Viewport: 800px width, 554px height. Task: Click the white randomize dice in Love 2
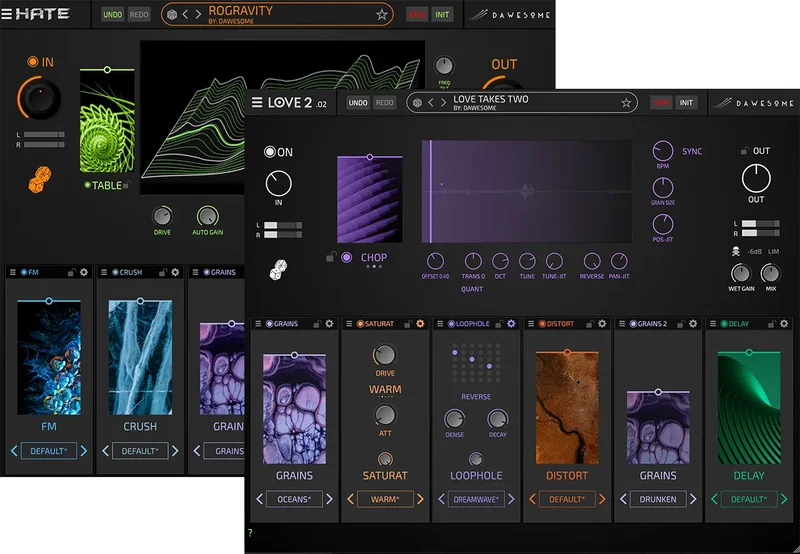(278, 269)
